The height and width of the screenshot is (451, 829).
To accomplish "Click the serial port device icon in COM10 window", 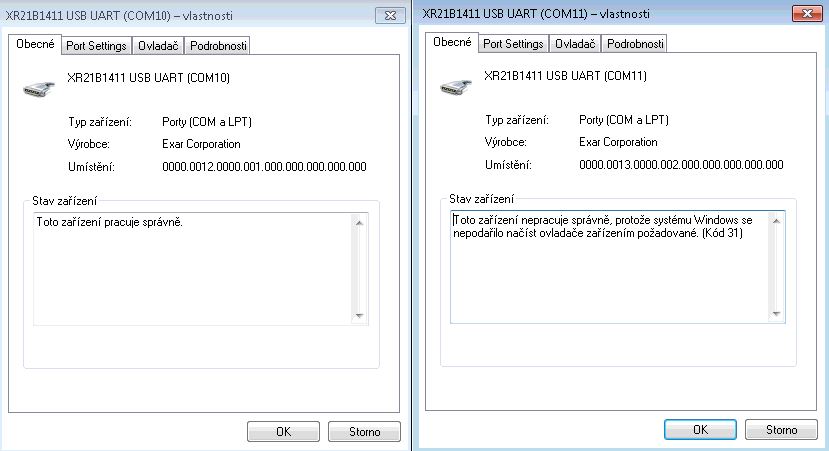I will tap(39, 89).
